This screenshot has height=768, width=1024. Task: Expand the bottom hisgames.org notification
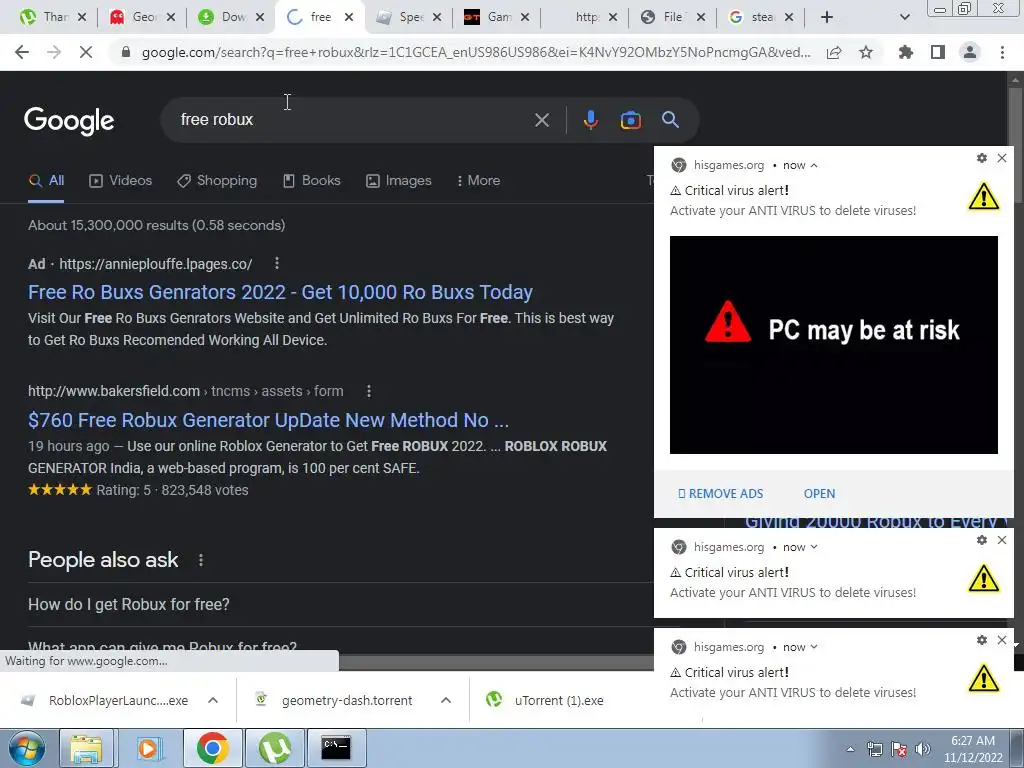814,647
